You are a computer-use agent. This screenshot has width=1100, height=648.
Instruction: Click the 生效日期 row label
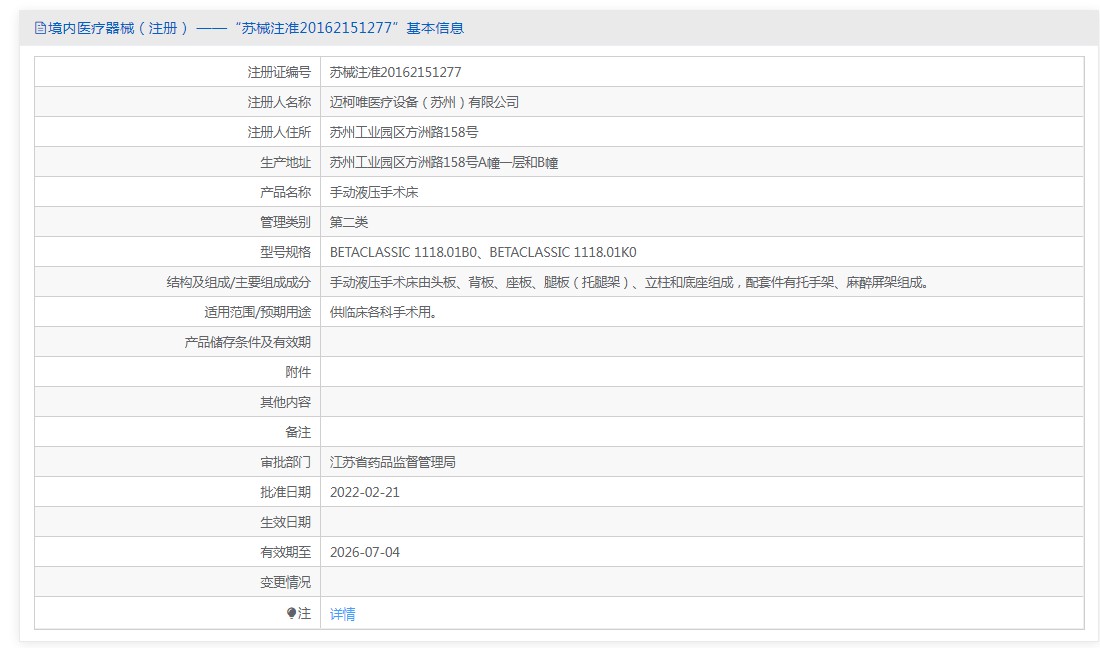tap(286, 522)
